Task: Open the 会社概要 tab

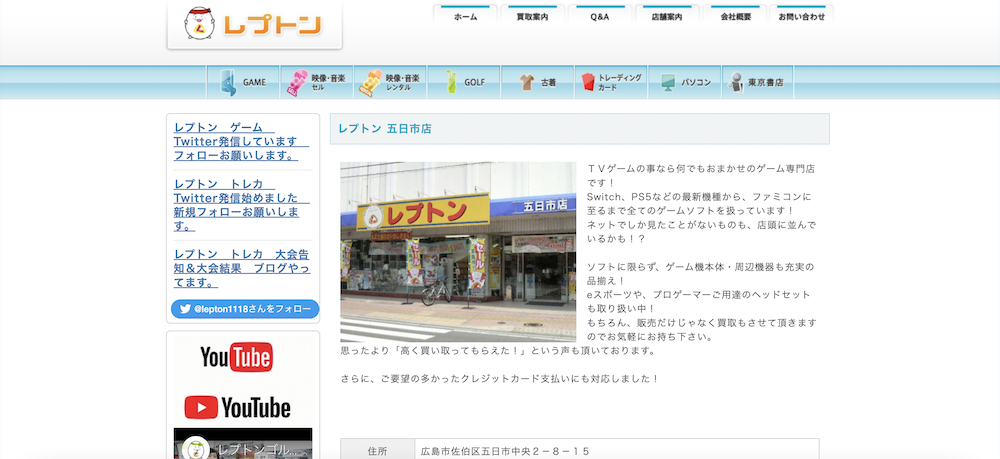Action: coord(734,17)
